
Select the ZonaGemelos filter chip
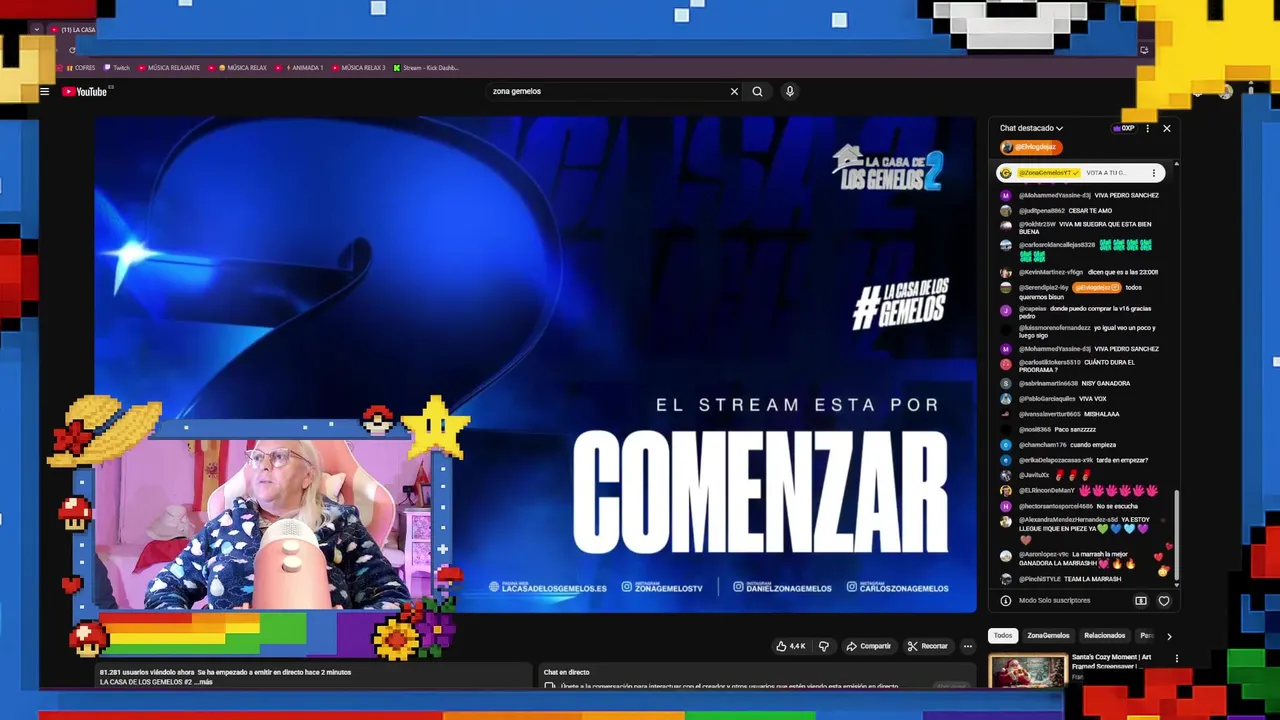click(x=1048, y=636)
